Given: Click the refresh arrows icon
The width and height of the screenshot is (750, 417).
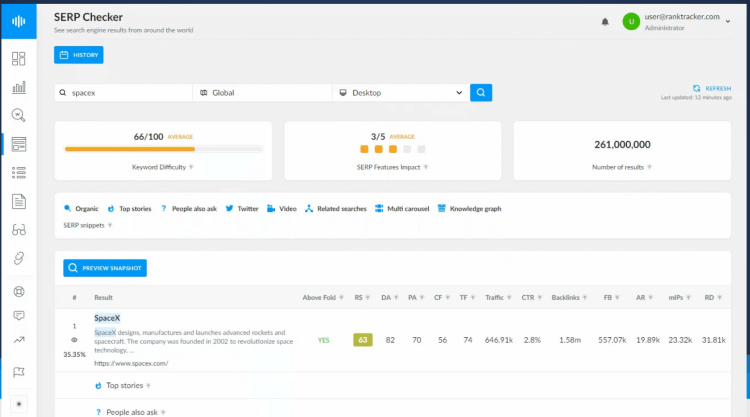Looking at the screenshot, I should pyautogui.click(x=696, y=88).
